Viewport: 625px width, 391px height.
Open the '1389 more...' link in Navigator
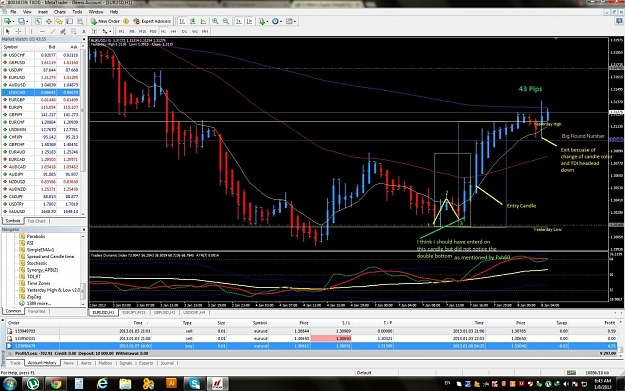[38, 303]
